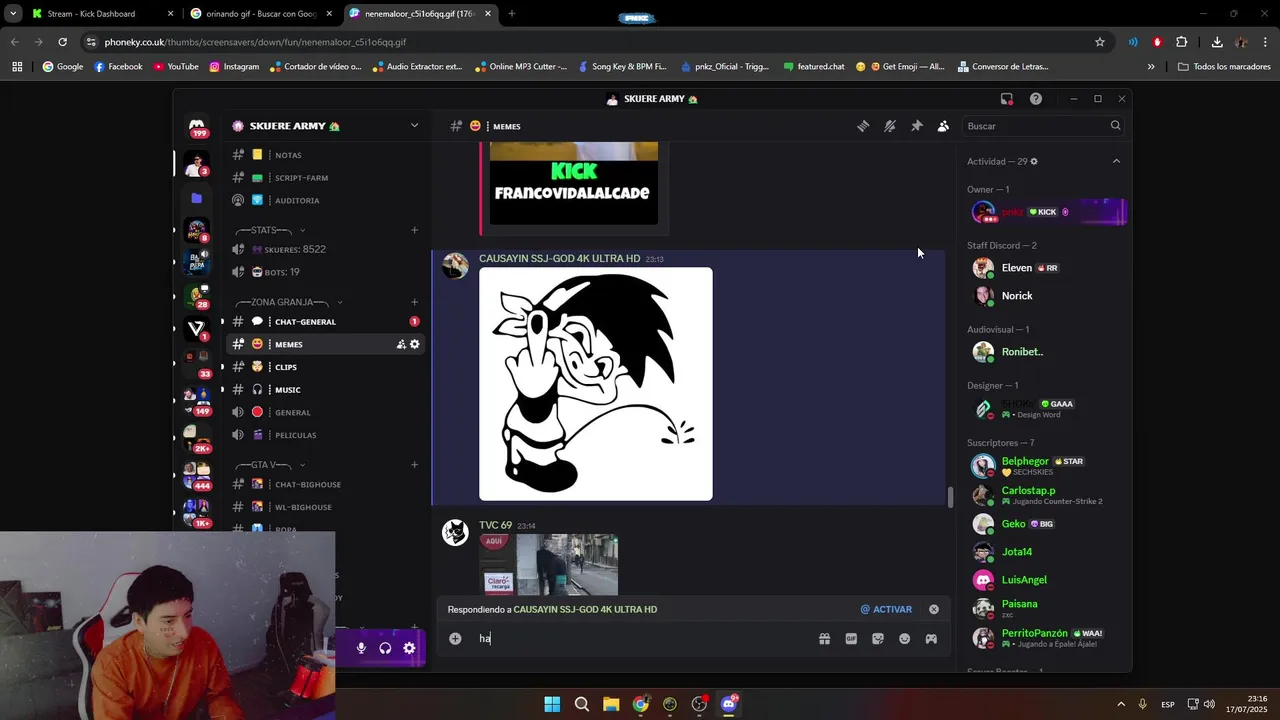The image size is (1280, 720).
Task: Click Discord chat scrollbar thumb
Action: click(x=950, y=497)
